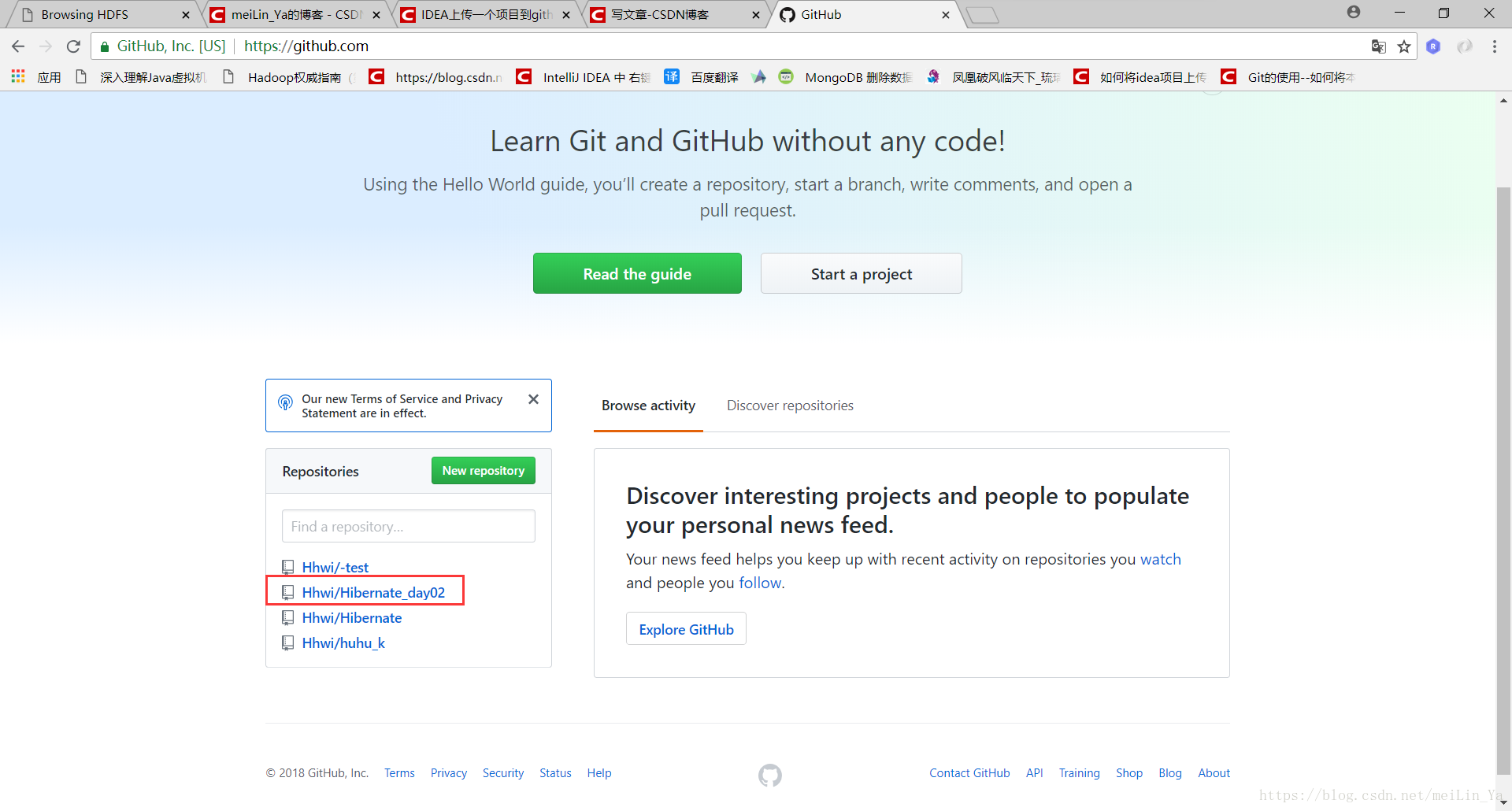The height and width of the screenshot is (811, 1512).
Task: Click the broadcast icon in Terms notice
Action: pyautogui.click(x=285, y=403)
